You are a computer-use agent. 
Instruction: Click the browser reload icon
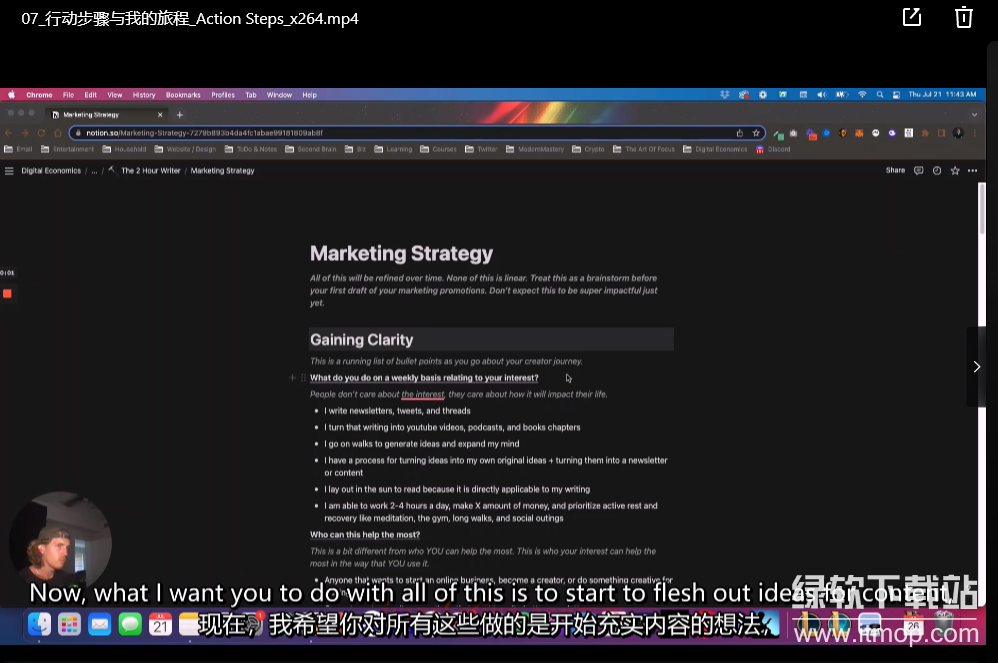click(x=41, y=133)
